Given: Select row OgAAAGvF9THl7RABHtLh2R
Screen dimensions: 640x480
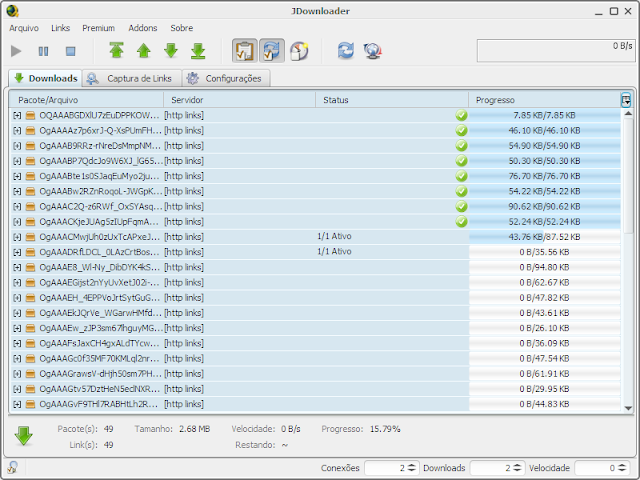Looking at the screenshot, I should tap(315, 404).
